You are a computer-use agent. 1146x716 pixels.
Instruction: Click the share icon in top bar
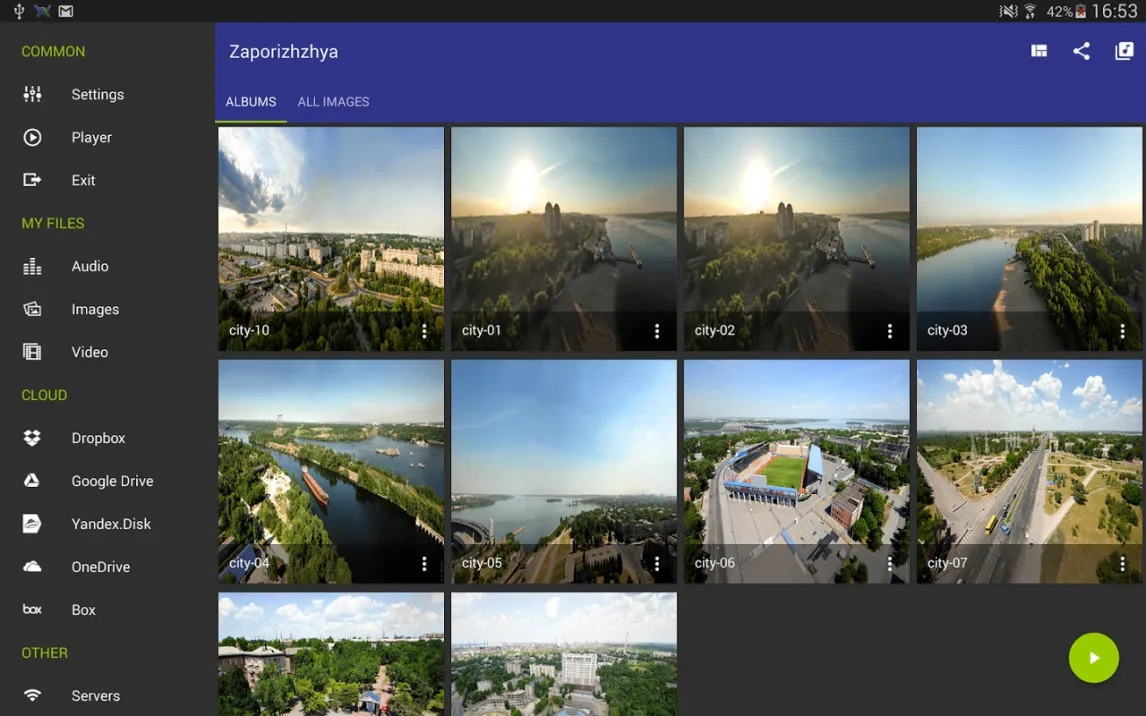point(1081,51)
